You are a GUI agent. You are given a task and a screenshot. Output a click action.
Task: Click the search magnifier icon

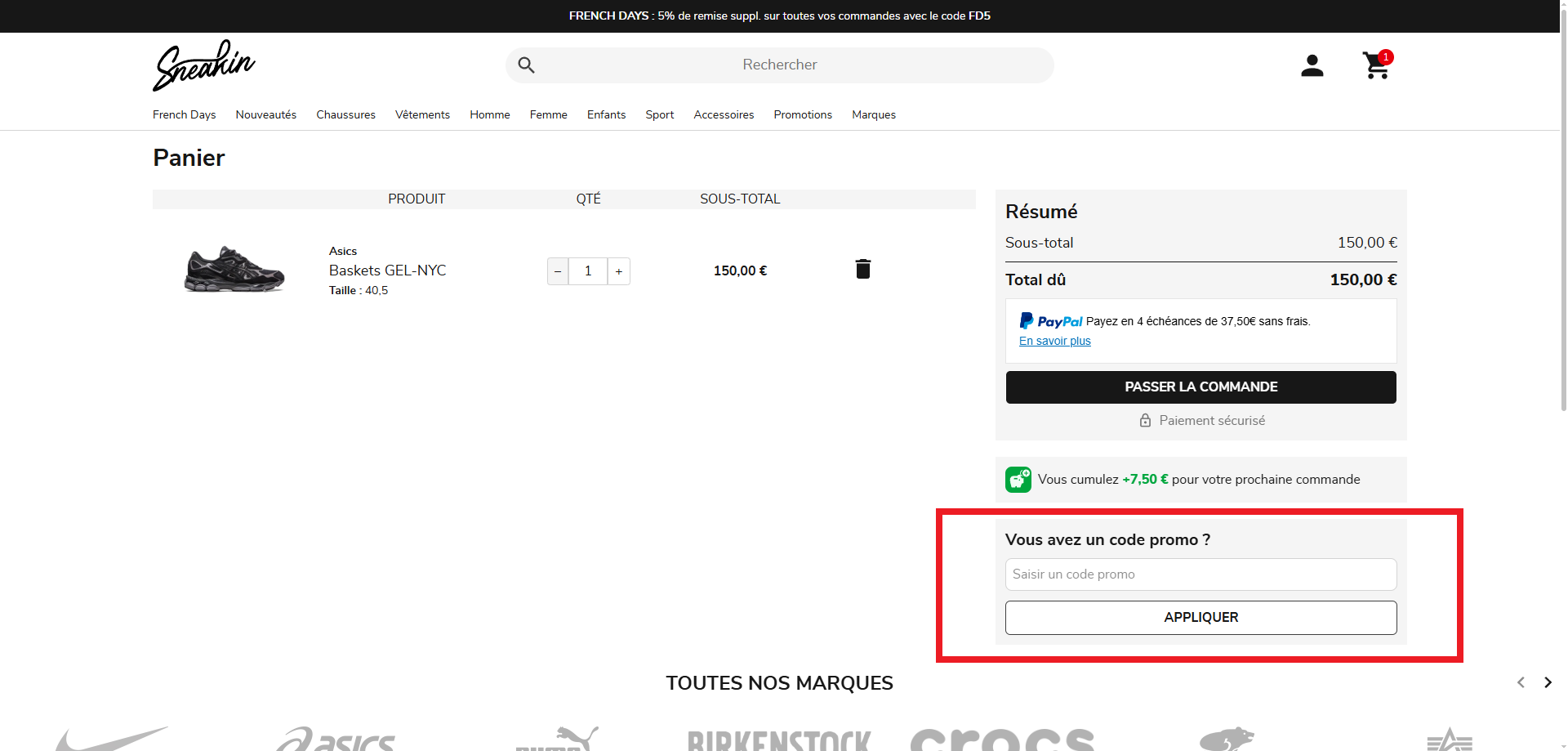[526, 65]
